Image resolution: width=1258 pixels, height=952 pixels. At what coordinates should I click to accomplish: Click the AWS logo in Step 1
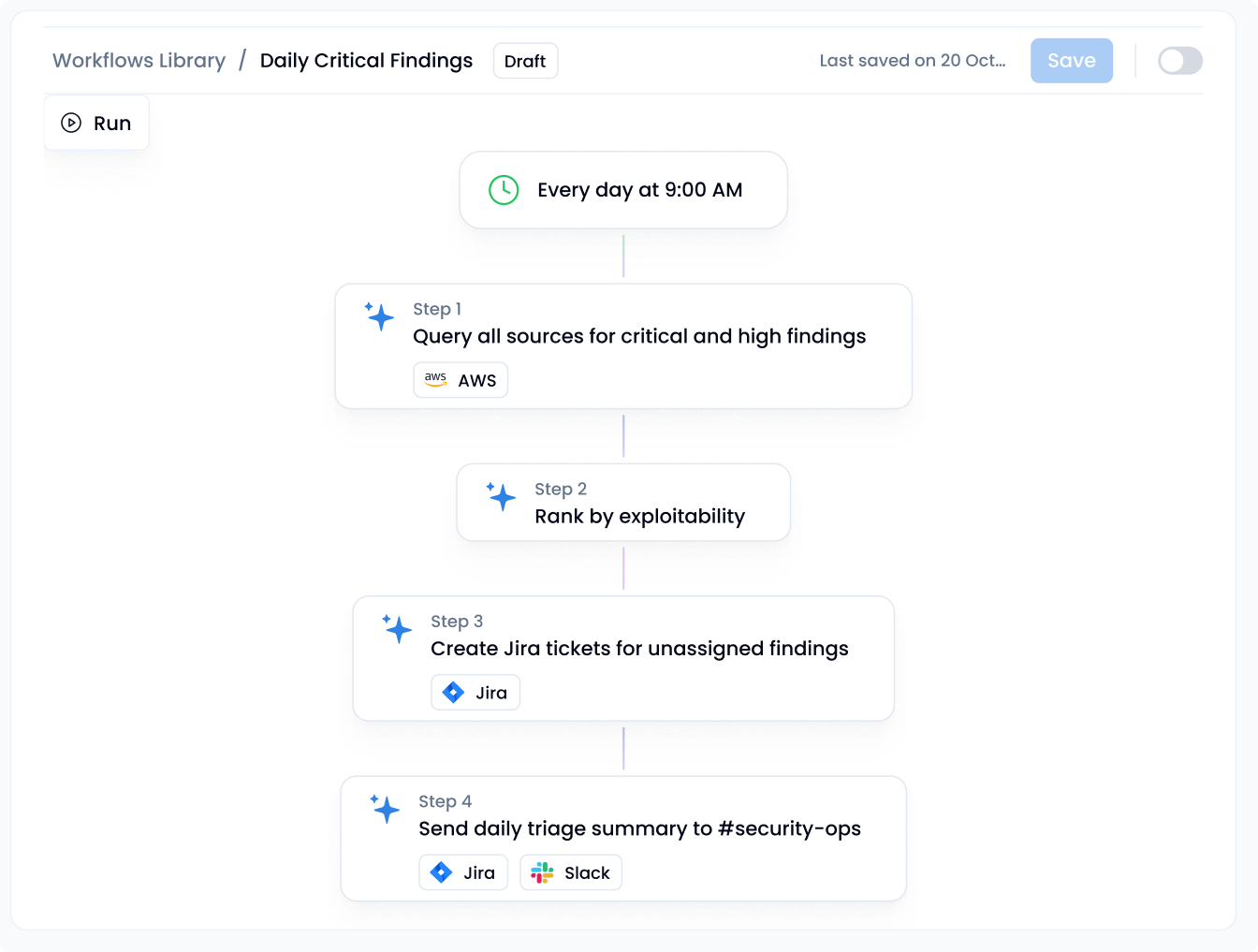tap(436, 380)
